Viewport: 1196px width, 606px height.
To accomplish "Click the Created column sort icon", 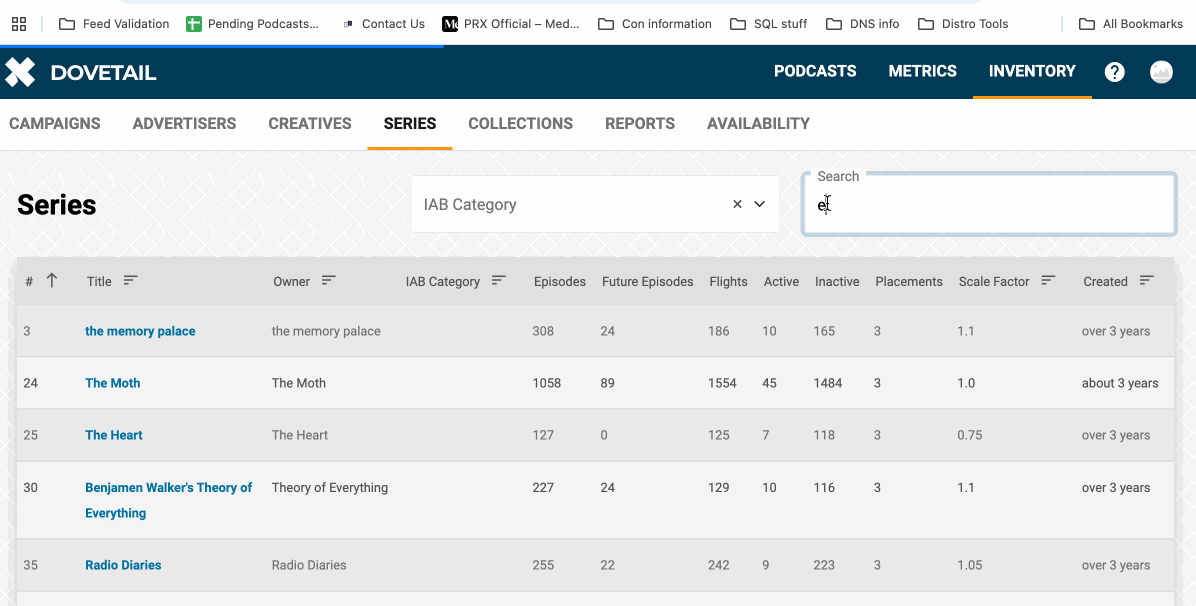I will pyautogui.click(x=1146, y=281).
